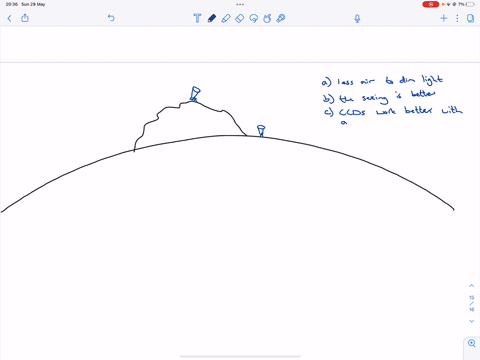Go to the previous page with up chevron
This screenshot has width=480, height=360.
click(x=471, y=286)
